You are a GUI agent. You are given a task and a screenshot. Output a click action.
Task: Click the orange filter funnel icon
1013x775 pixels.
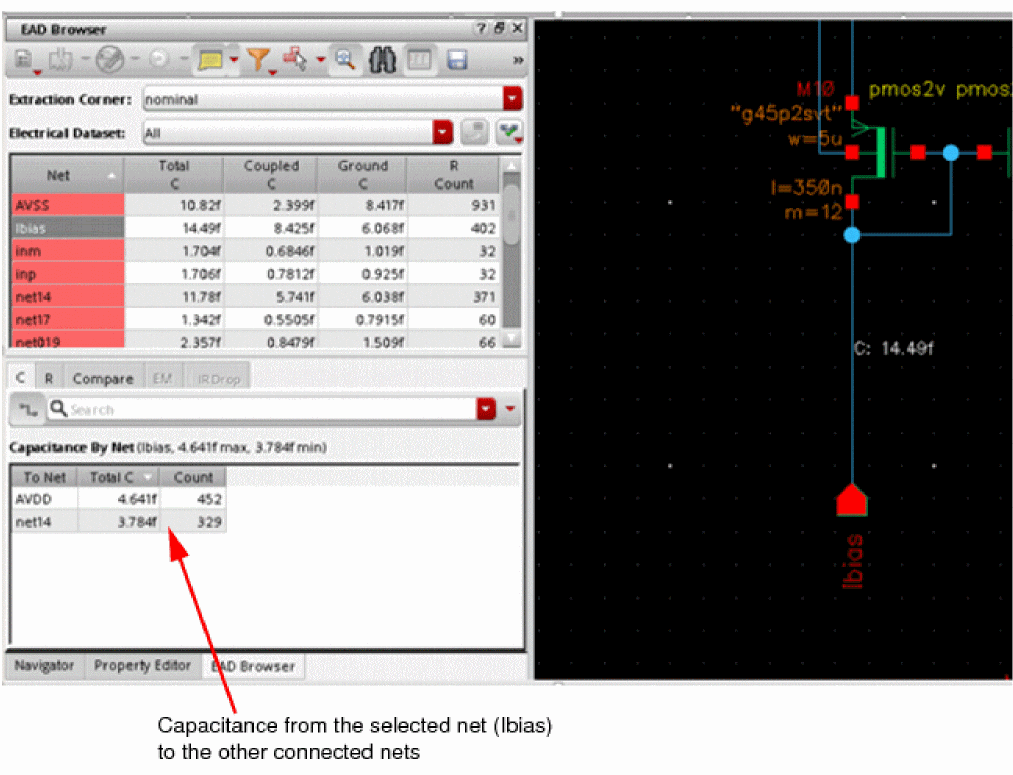point(259,61)
